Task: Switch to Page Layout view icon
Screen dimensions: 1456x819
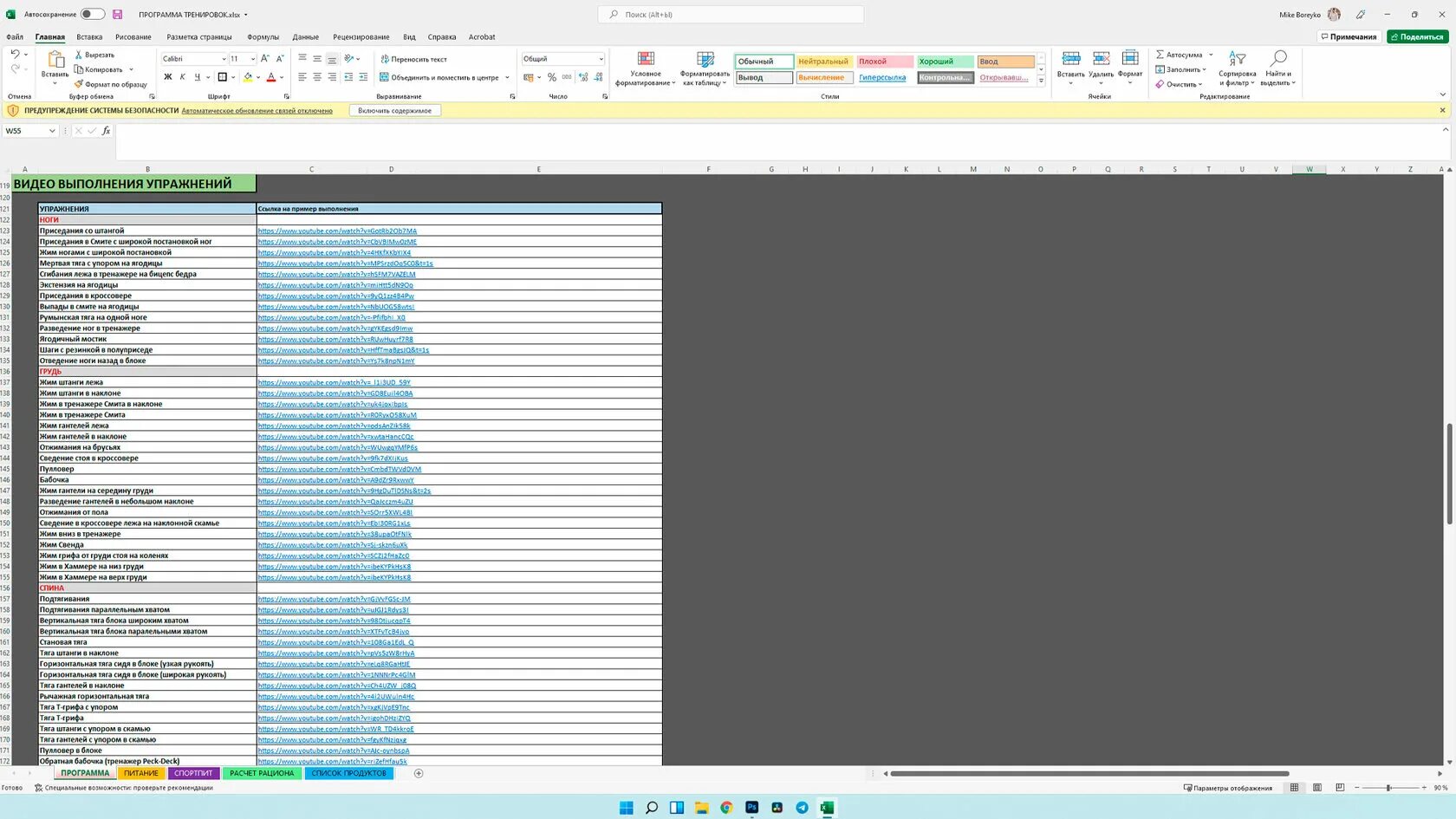Action: point(1317,788)
